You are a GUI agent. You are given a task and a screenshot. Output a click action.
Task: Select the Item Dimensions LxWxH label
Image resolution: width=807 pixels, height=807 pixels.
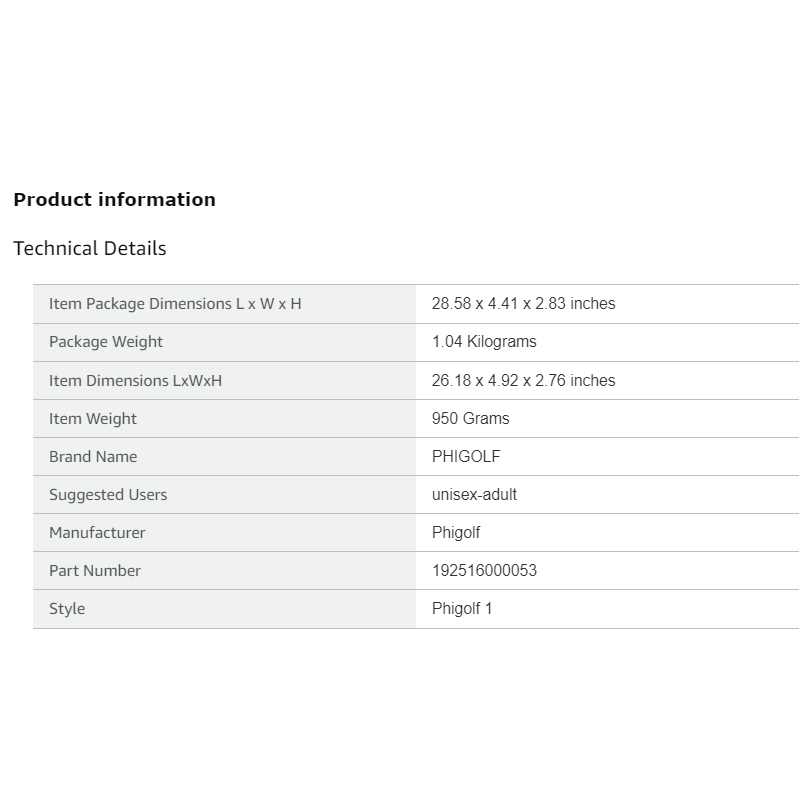click(x=135, y=380)
